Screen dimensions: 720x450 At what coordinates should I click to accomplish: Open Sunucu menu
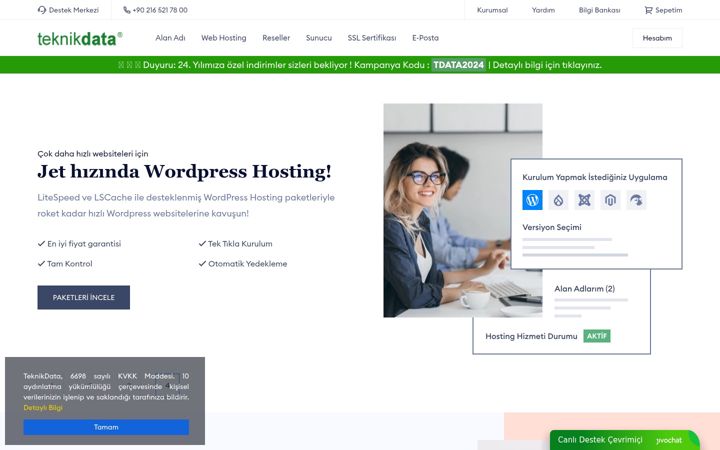click(319, 38)
